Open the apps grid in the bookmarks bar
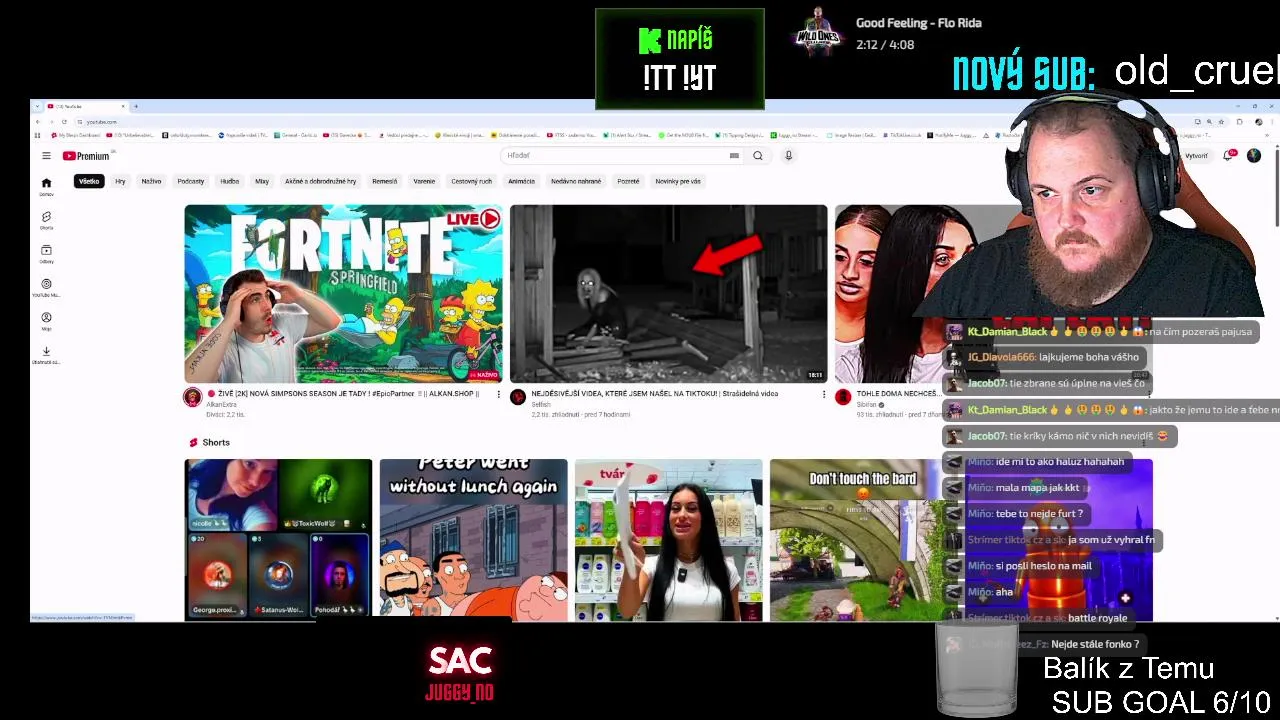Viewport: 1280px width, 720px height. pos(38,135)
